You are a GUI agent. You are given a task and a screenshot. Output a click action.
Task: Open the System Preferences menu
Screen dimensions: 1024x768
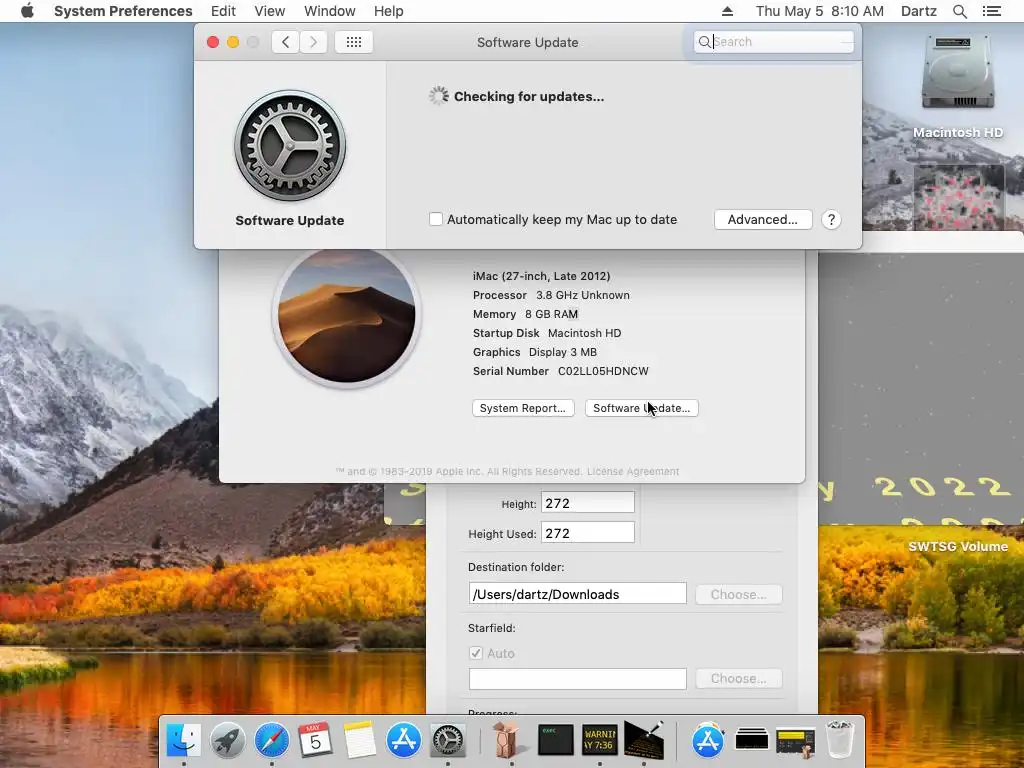(123, 11)
